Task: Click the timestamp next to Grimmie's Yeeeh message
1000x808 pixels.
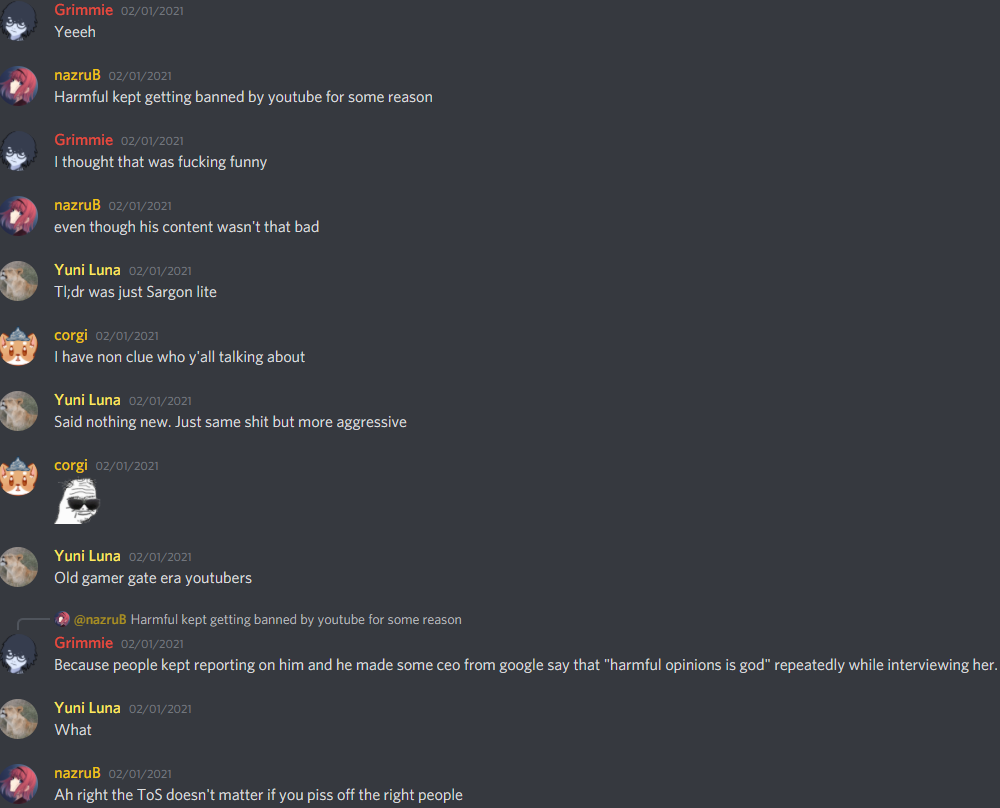Action: tap(152, 11)
